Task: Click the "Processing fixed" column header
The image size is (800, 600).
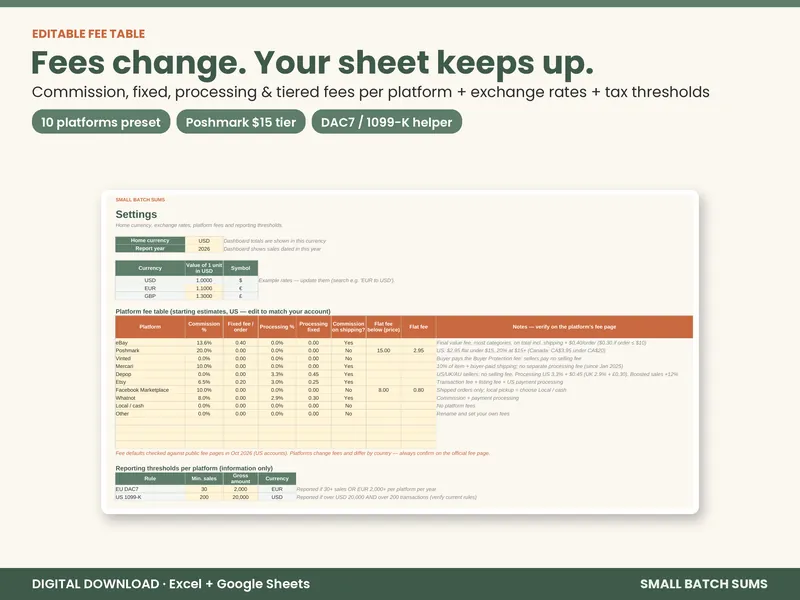Action: pyautogui.click(x=313, y=327)
